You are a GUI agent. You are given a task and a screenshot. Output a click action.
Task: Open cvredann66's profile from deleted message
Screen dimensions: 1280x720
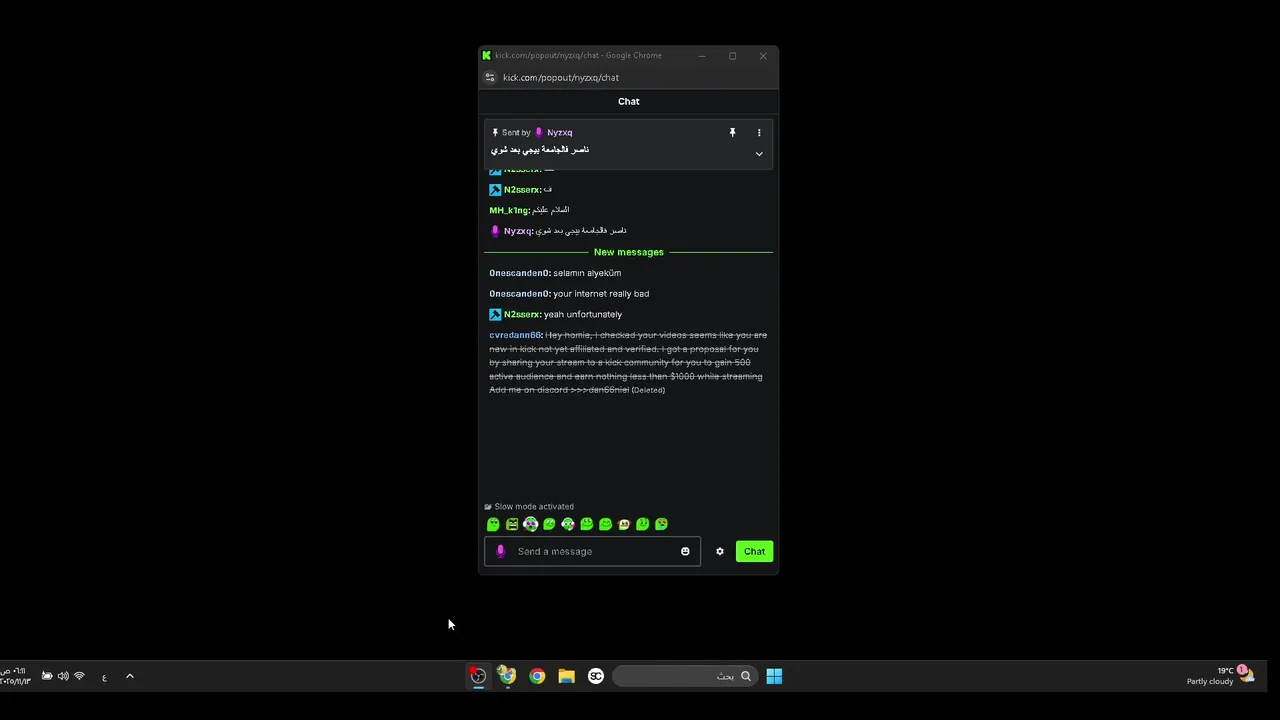click(516, 335)
